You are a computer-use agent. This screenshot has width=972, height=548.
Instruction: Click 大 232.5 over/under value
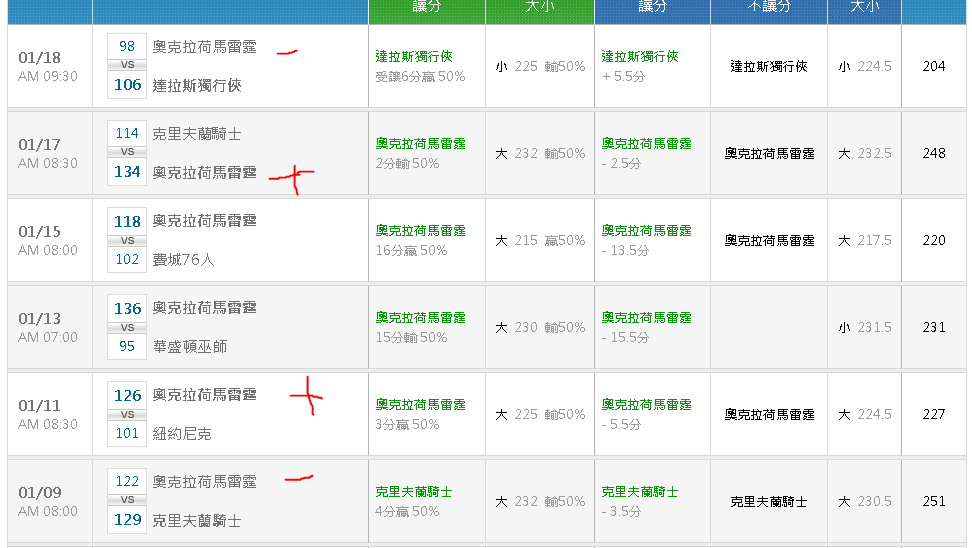865,153
